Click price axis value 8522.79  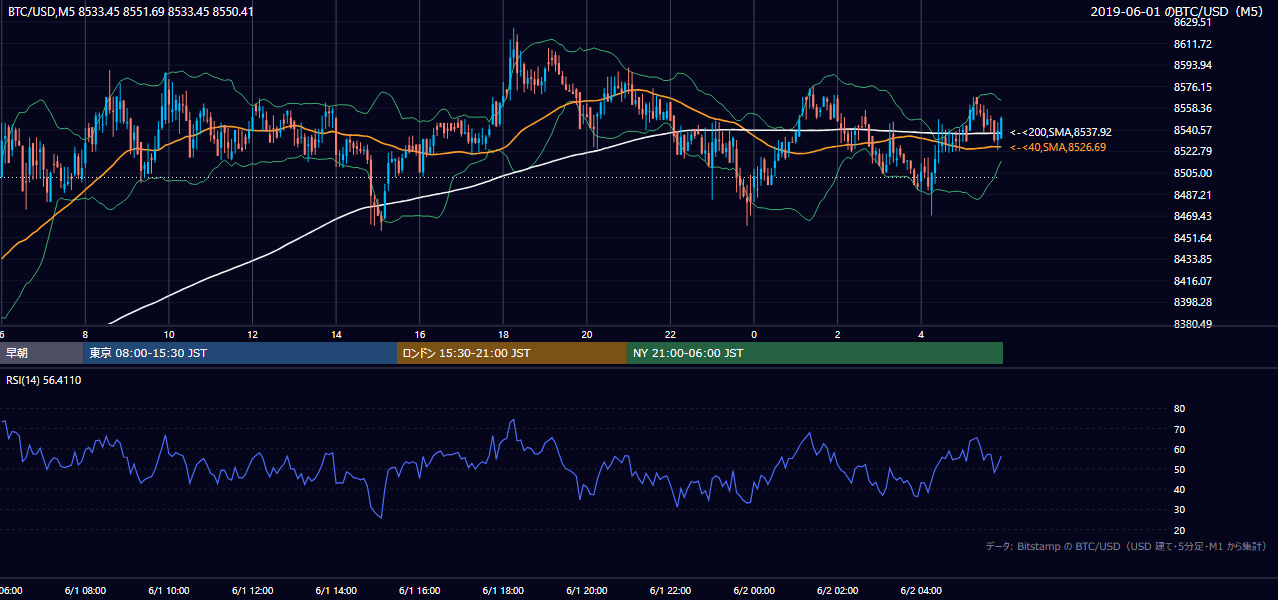[x=1193, y=151]
